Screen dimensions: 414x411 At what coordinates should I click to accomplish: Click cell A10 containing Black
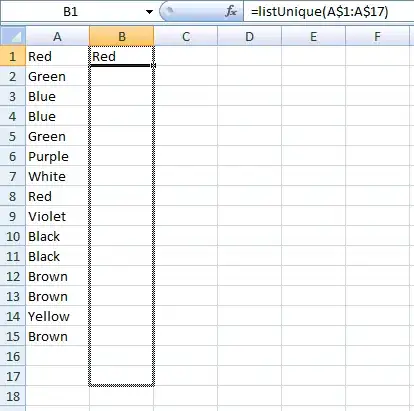pyautogui.click(x=57, y=236)
